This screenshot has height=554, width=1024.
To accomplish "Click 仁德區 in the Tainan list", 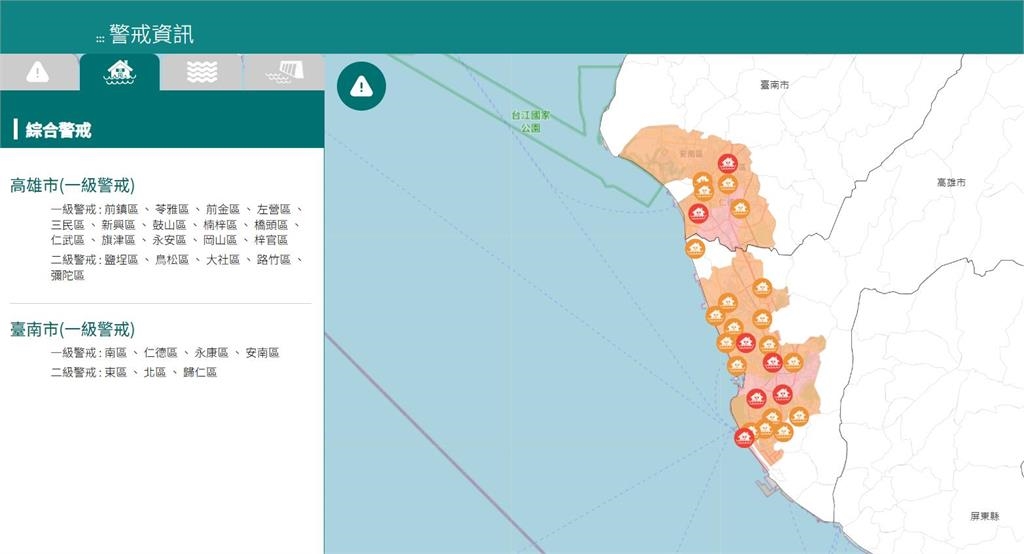I will click(161, 353).
